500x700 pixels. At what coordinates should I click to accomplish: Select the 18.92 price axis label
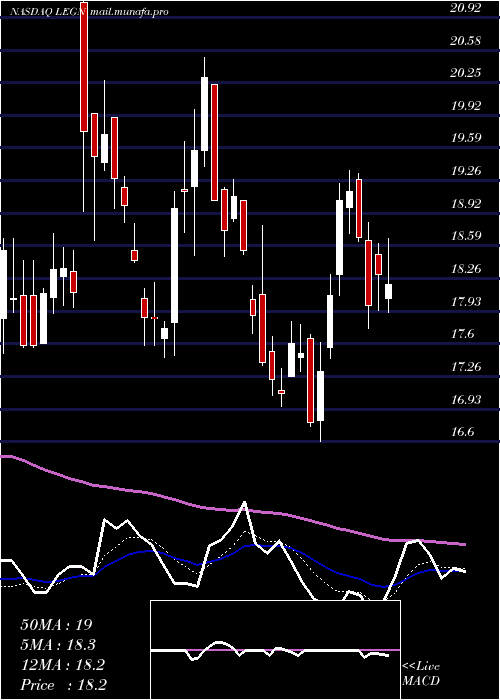(466, 204)
